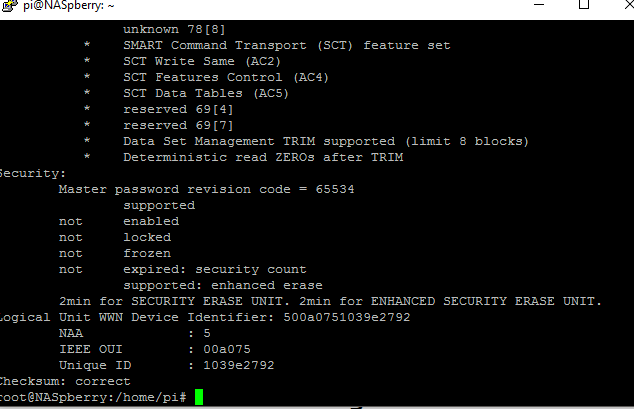Click the pi@NASpberry window title text
634x409 pixels.
click(x=68, y=6)
